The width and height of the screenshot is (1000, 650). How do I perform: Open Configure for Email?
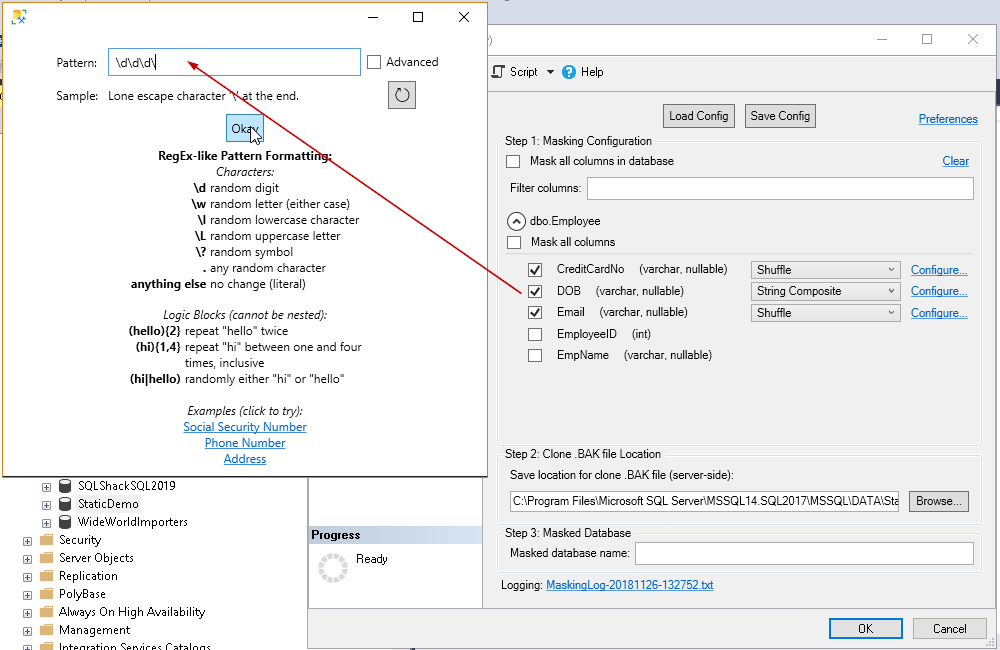pyautogui.click(x=939, y=313)
